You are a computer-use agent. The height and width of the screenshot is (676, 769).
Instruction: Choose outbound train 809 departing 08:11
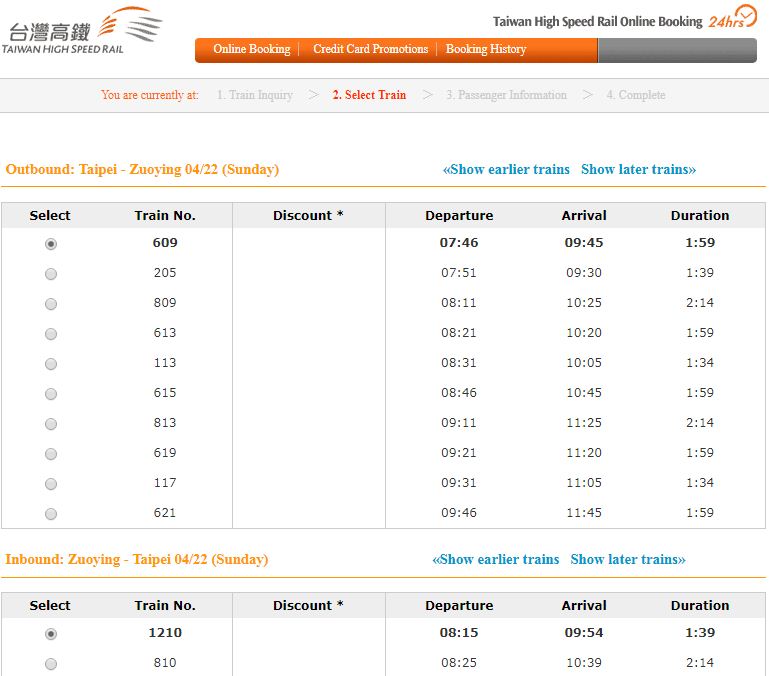tap(51, 304)
